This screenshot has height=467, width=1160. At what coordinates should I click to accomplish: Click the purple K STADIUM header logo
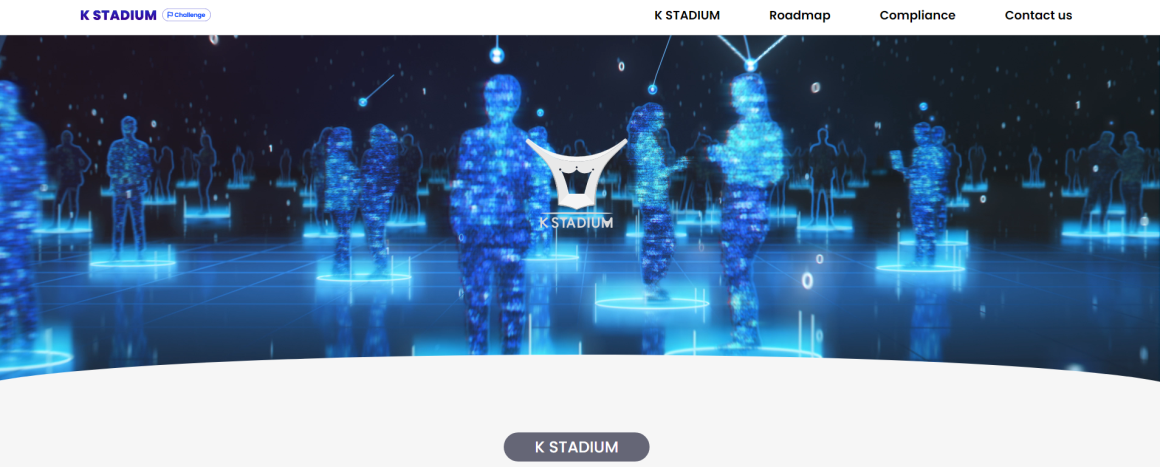[118, 15]
